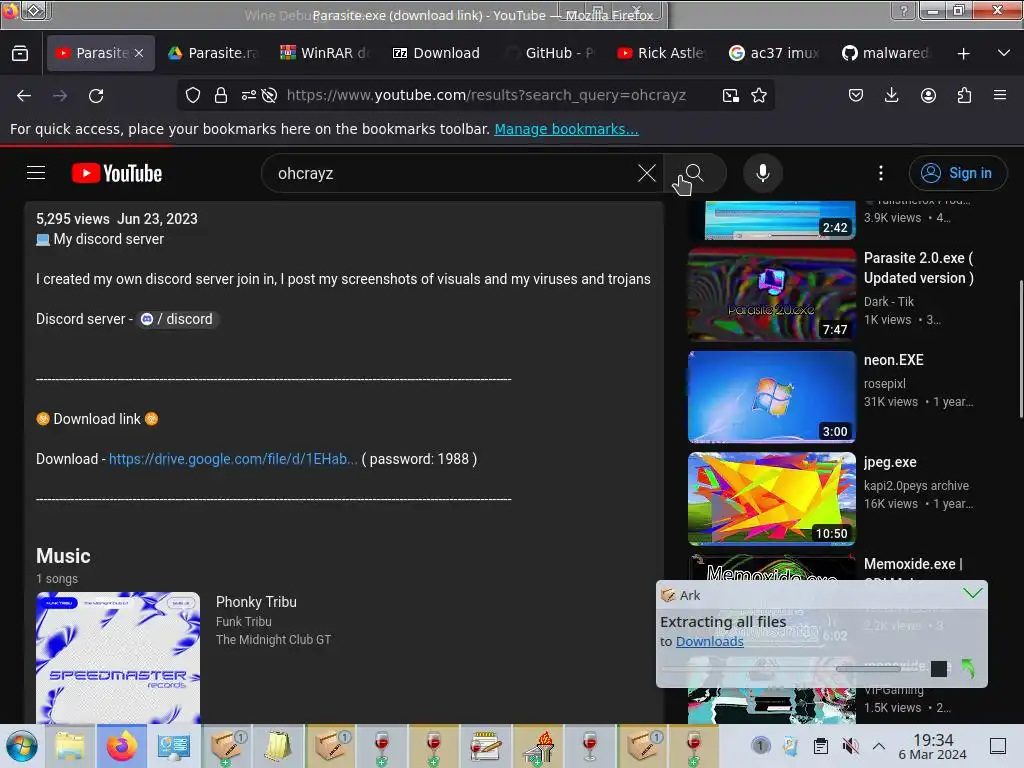Screen dimensions: 1024x768
Task: Go back to previous page
Action: pyautogui.click(x=24, y=95)
